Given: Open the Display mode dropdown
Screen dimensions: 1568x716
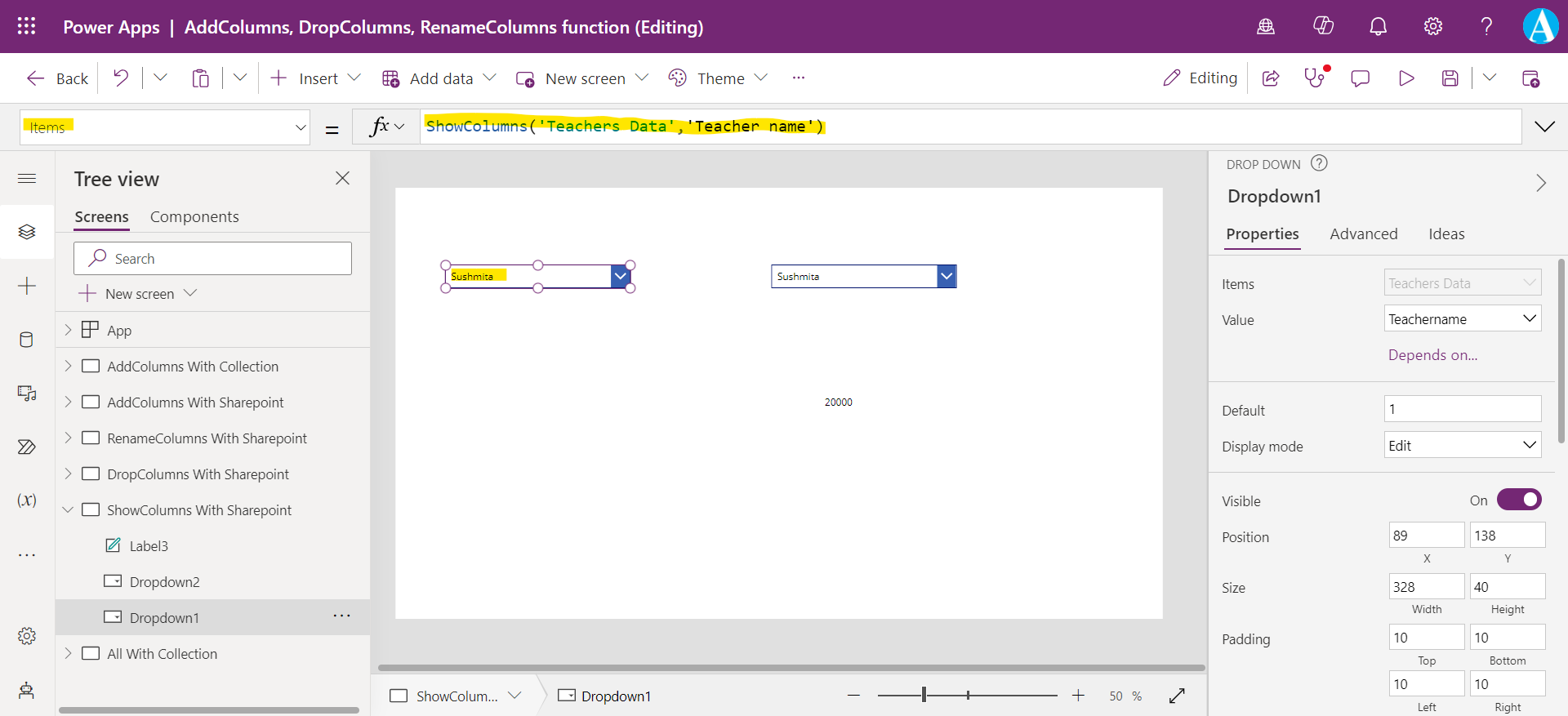Looking at the screenshot, I should pyautogui.click(x=1462, y=446).
